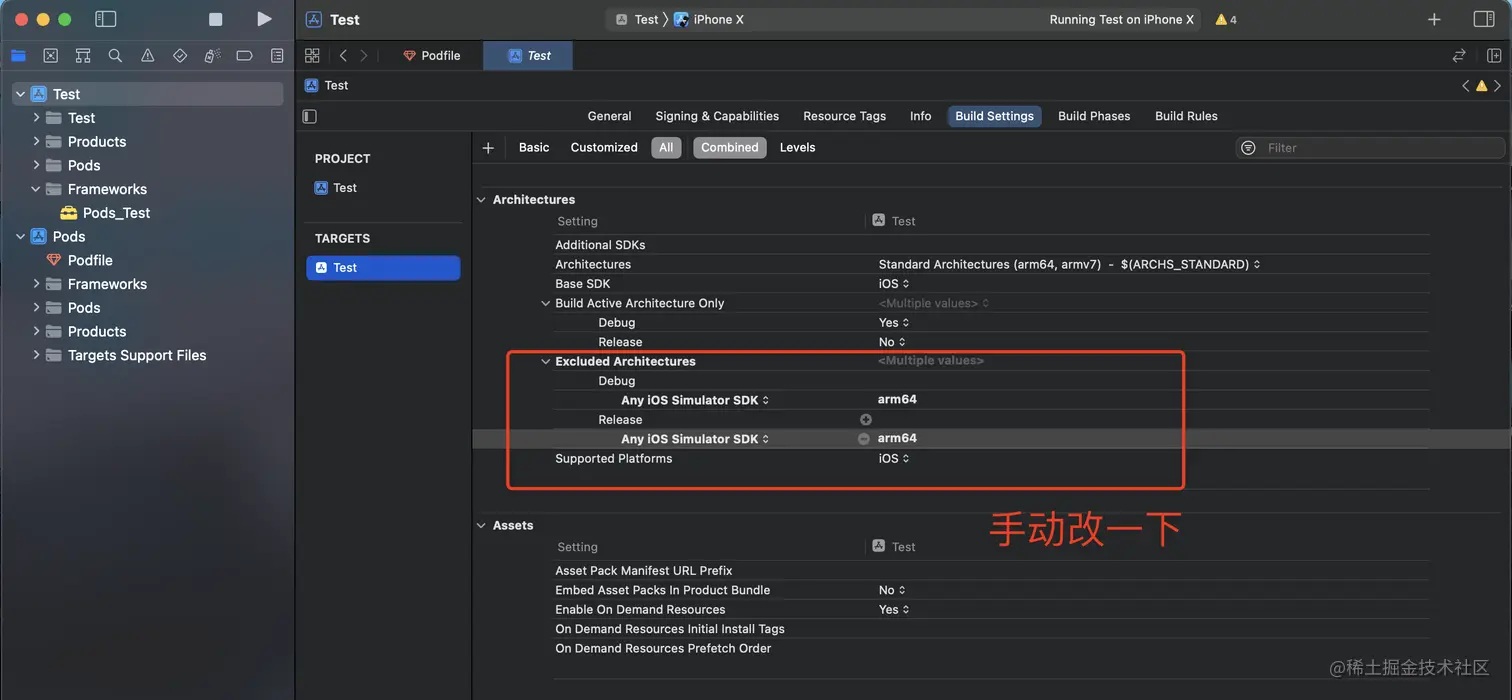1512x700 pixels.
Task: Stop the running Test app
Action: [215, 19]
